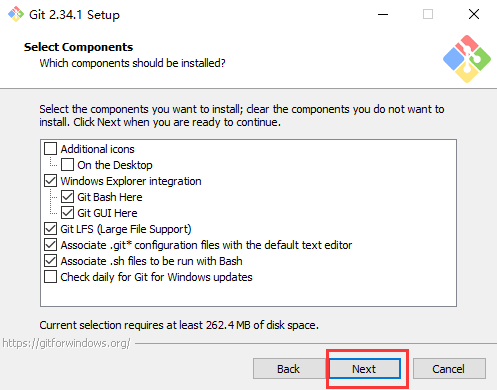Open the gitforwindows.org link

point(66,343)
